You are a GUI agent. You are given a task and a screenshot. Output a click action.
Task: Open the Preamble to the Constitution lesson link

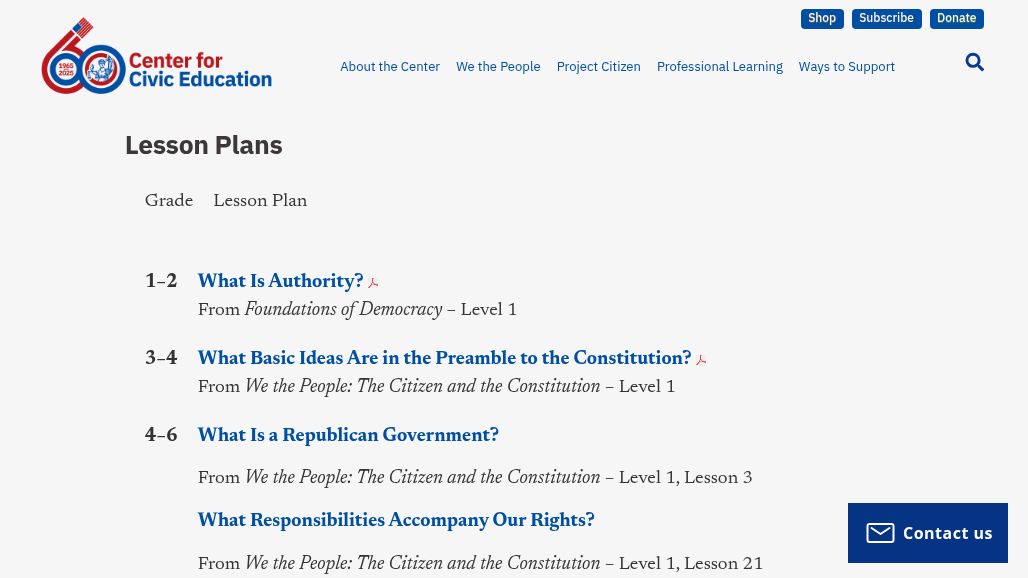[x=444, y=359]
